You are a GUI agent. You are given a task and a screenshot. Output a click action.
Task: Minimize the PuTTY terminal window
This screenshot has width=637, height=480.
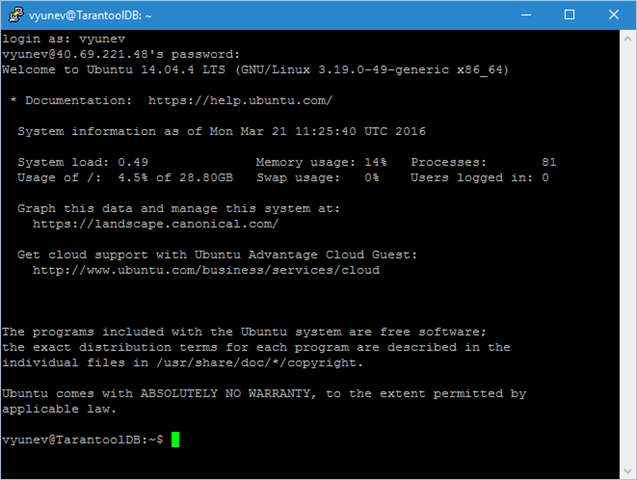tap(522, 15)
